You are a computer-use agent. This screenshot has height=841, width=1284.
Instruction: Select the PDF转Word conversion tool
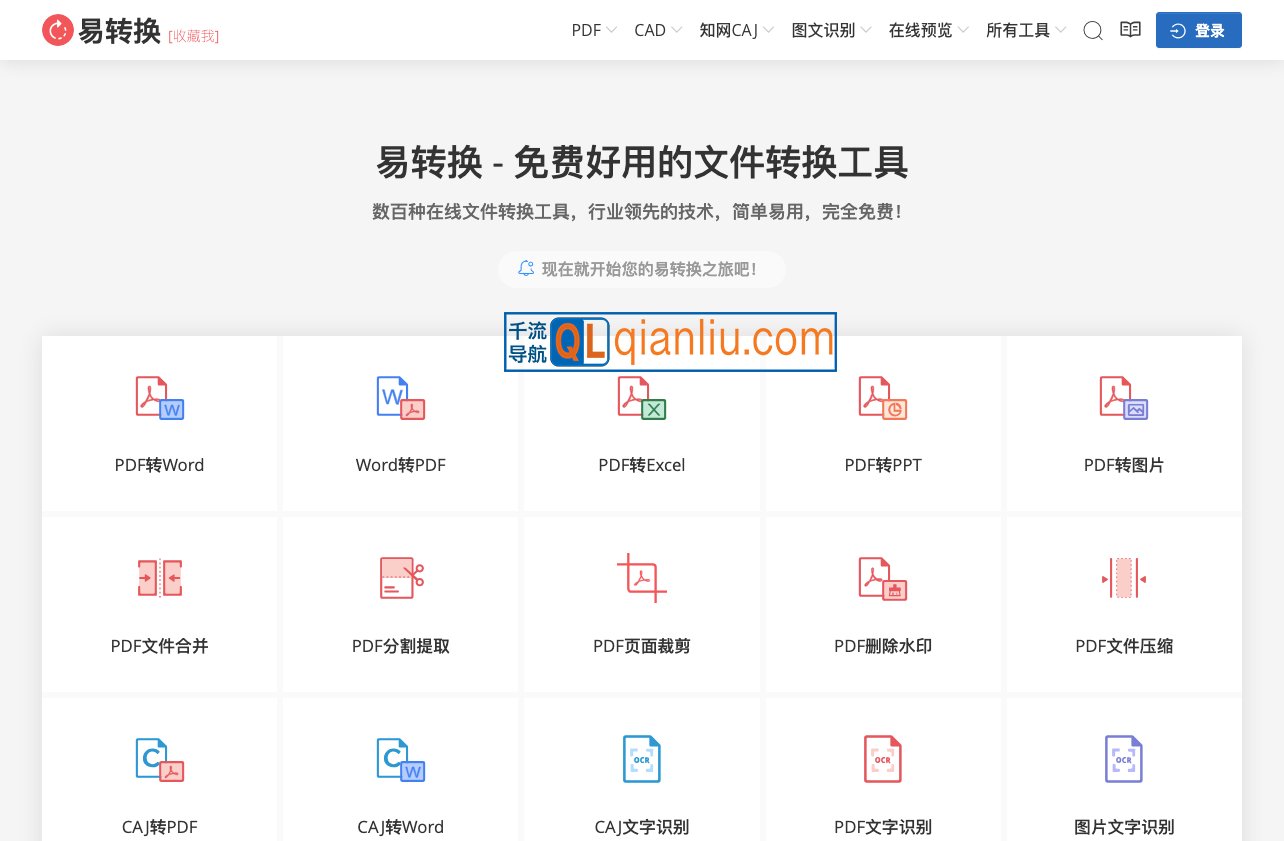[x=159, y=424]
